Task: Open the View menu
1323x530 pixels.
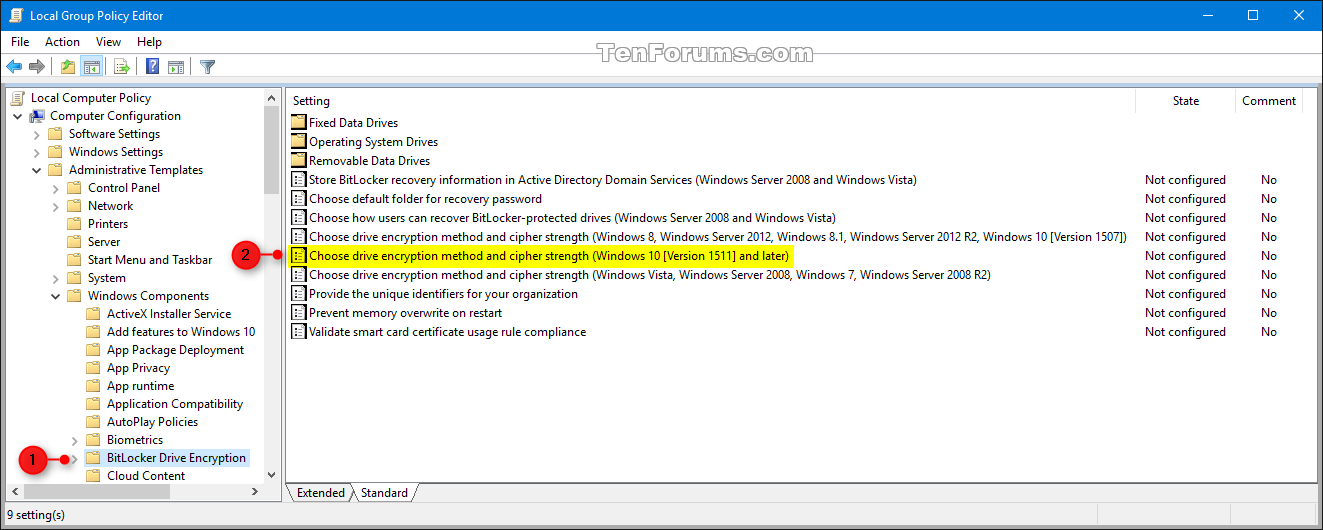Action: [108, 42]
